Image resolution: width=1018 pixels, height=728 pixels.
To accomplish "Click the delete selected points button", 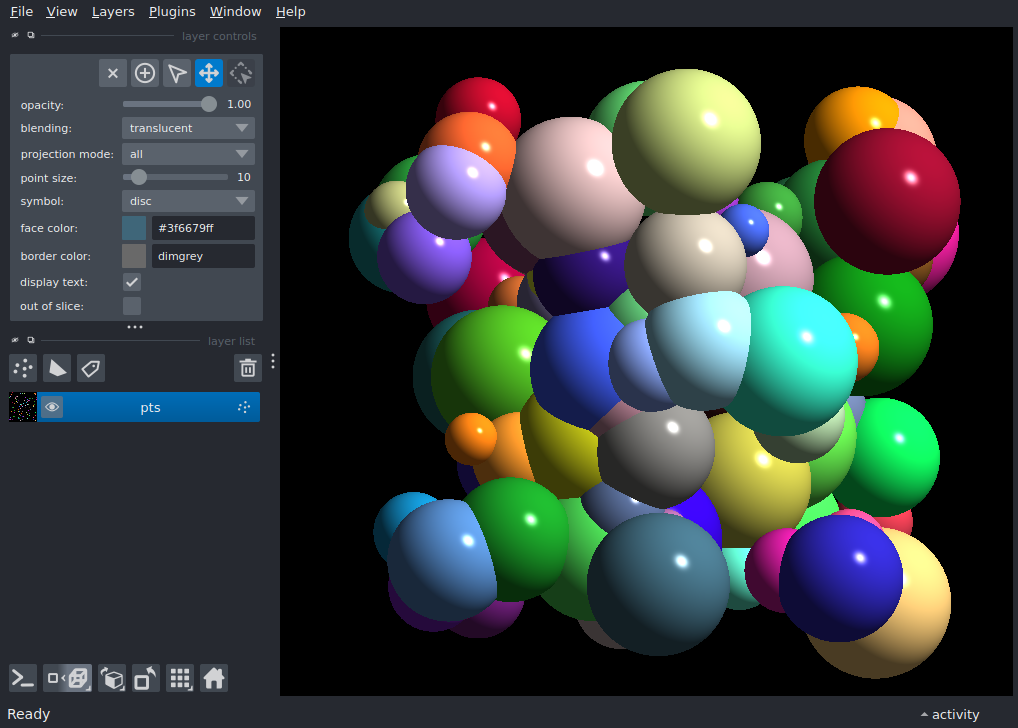I will 113,73.
